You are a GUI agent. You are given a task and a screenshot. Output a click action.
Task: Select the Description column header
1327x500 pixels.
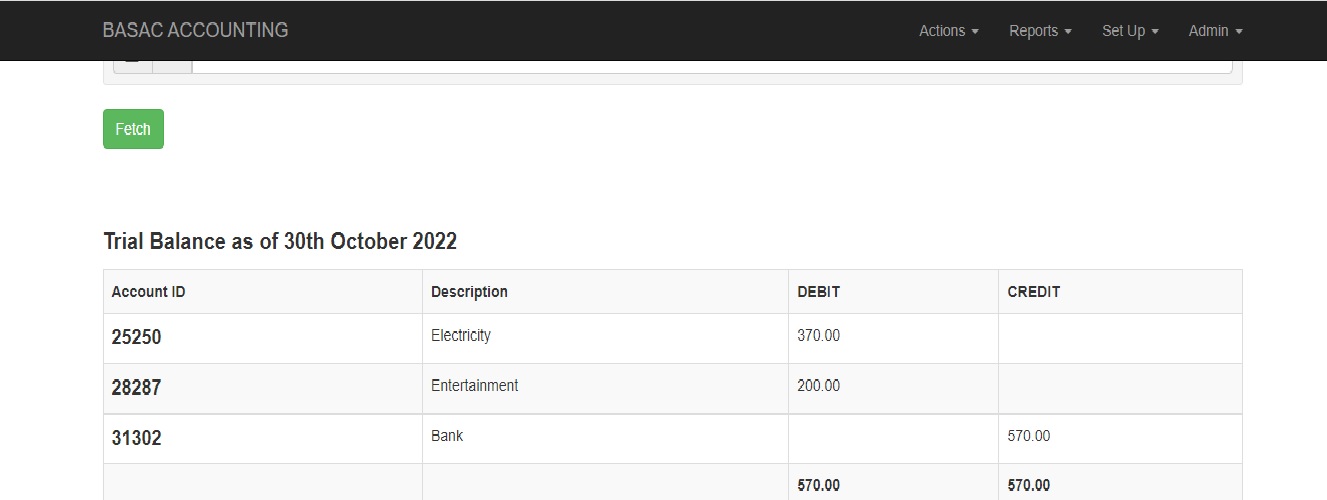pos(469,292)
